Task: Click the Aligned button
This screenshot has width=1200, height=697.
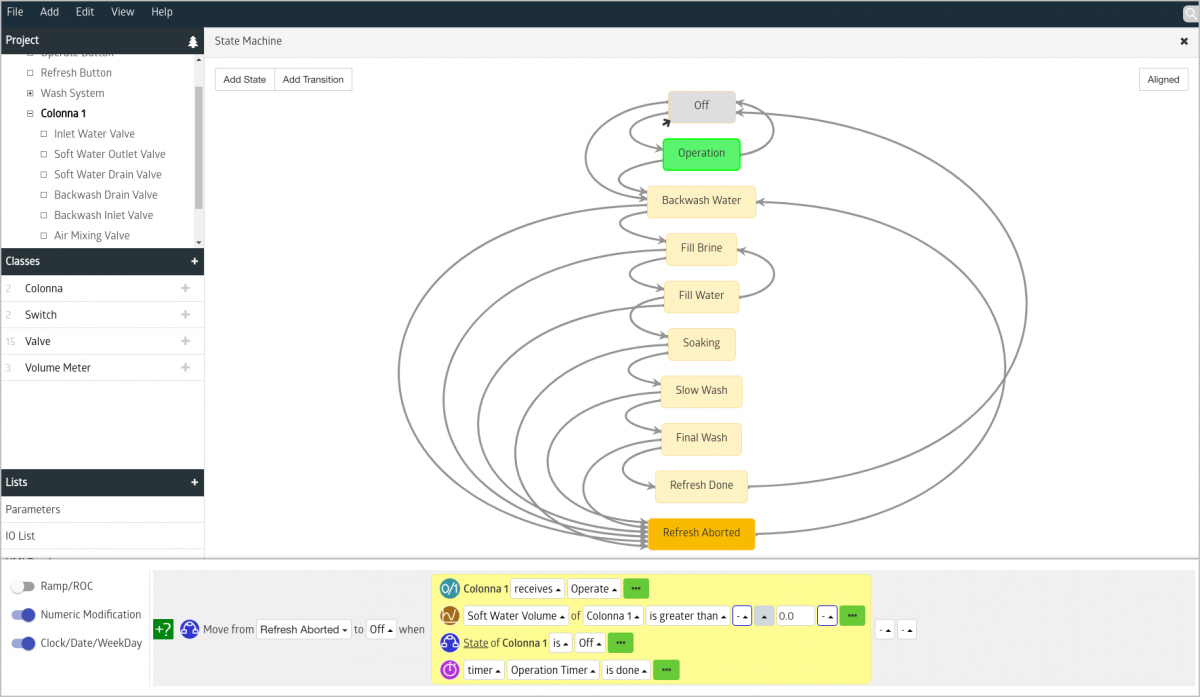Action: click(x=1163, y=78)
